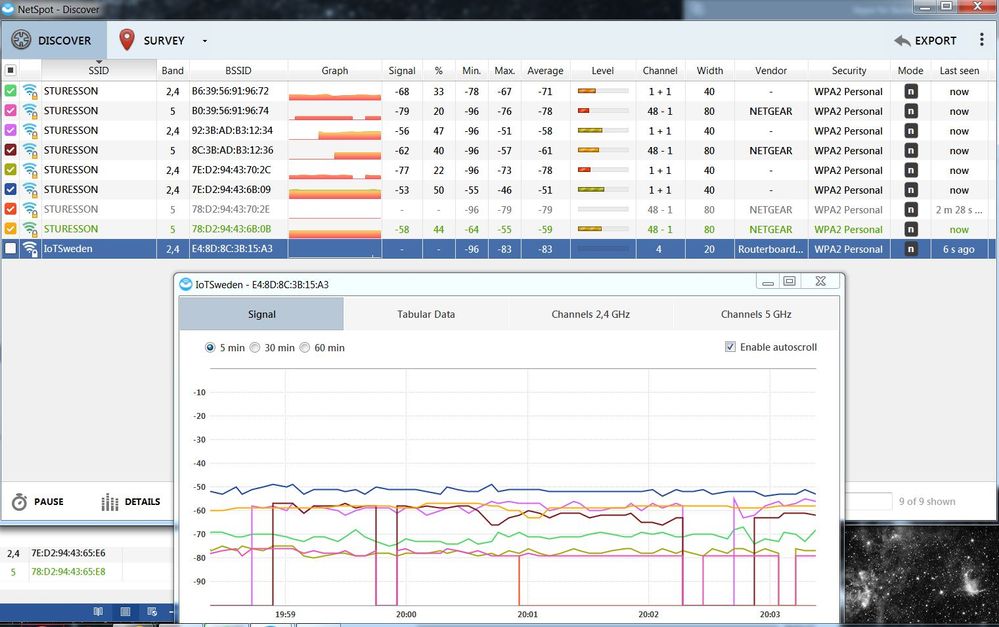Check the IoTSweden network checkbox
This screenshot has height=627, width=999.
click(10, 249)
